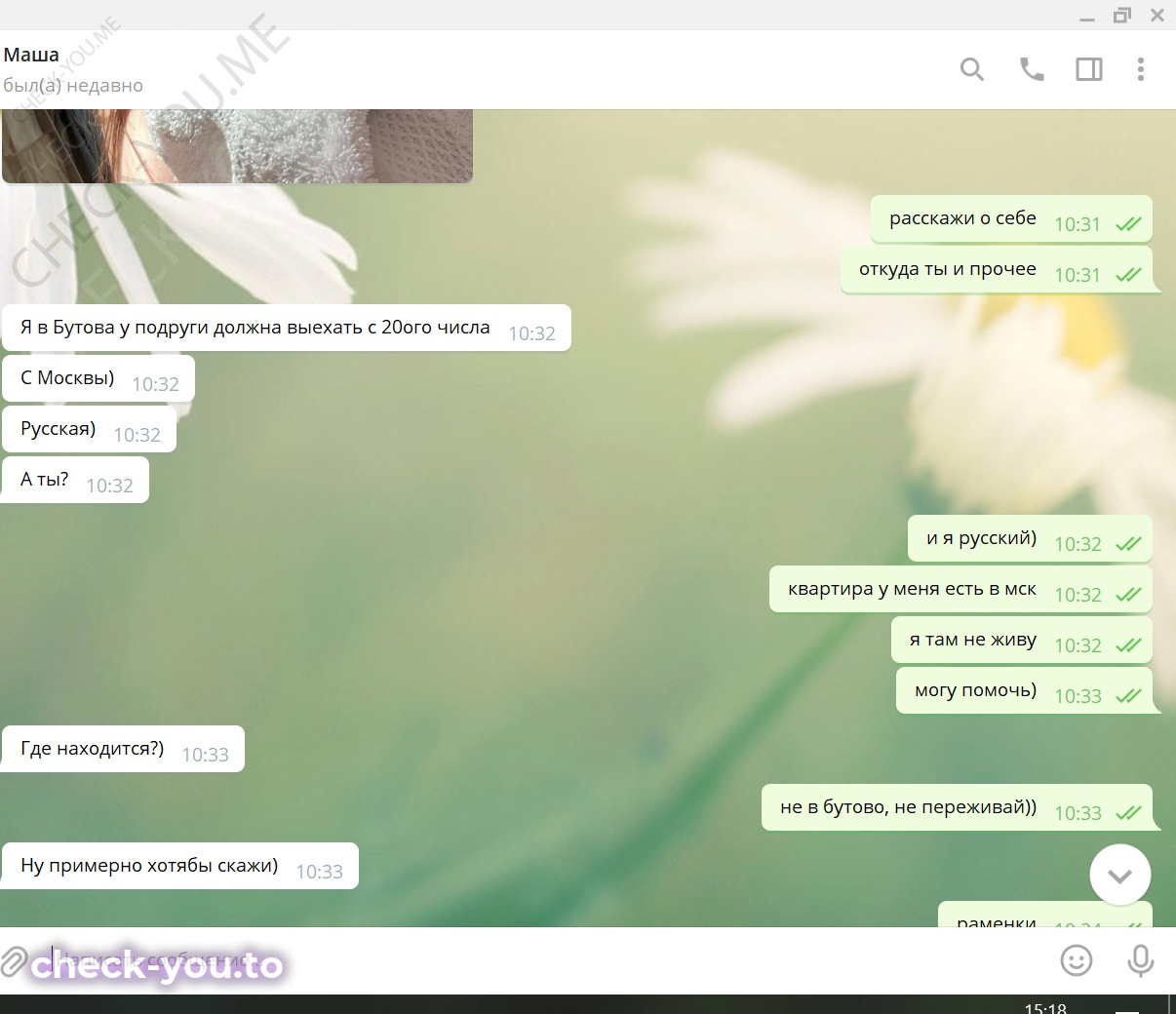This screenshot has height=1014, width=1176.
Task: Jump to latest messages with down arrow
Action: 1120,875
